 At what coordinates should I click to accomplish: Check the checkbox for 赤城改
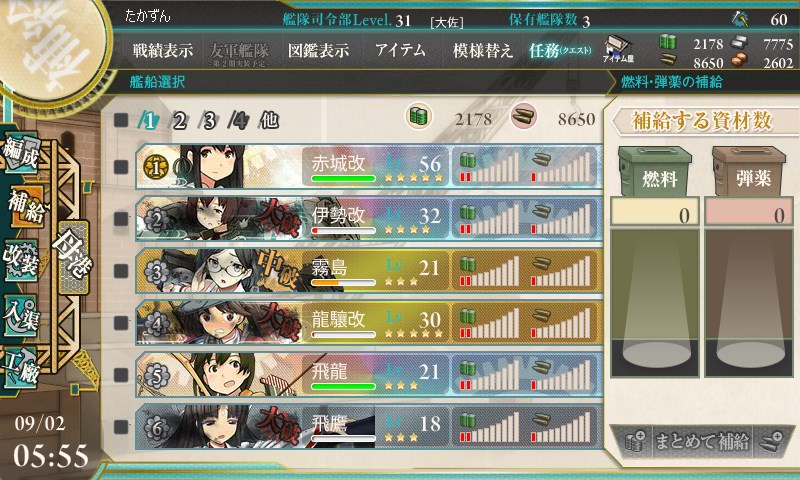[121, 167]
